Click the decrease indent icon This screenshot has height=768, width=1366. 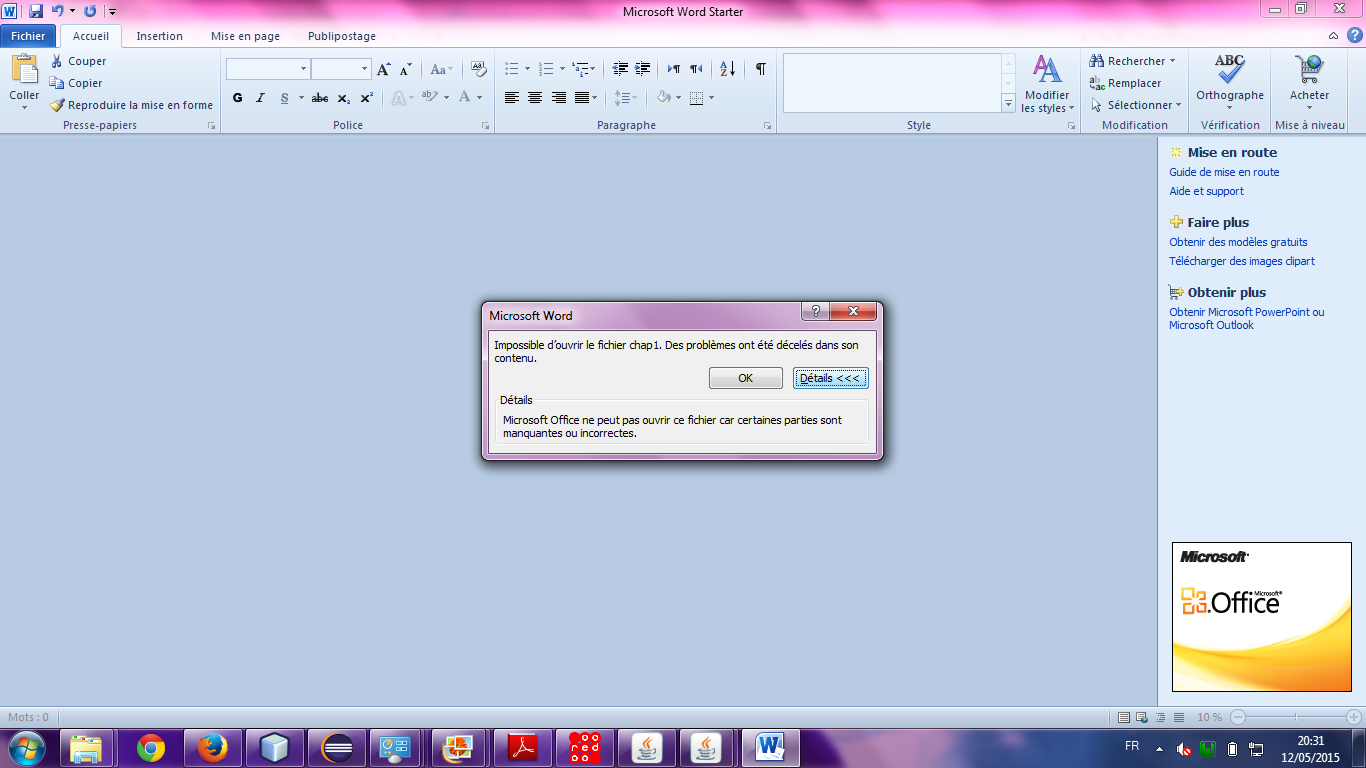click(620, 69)
